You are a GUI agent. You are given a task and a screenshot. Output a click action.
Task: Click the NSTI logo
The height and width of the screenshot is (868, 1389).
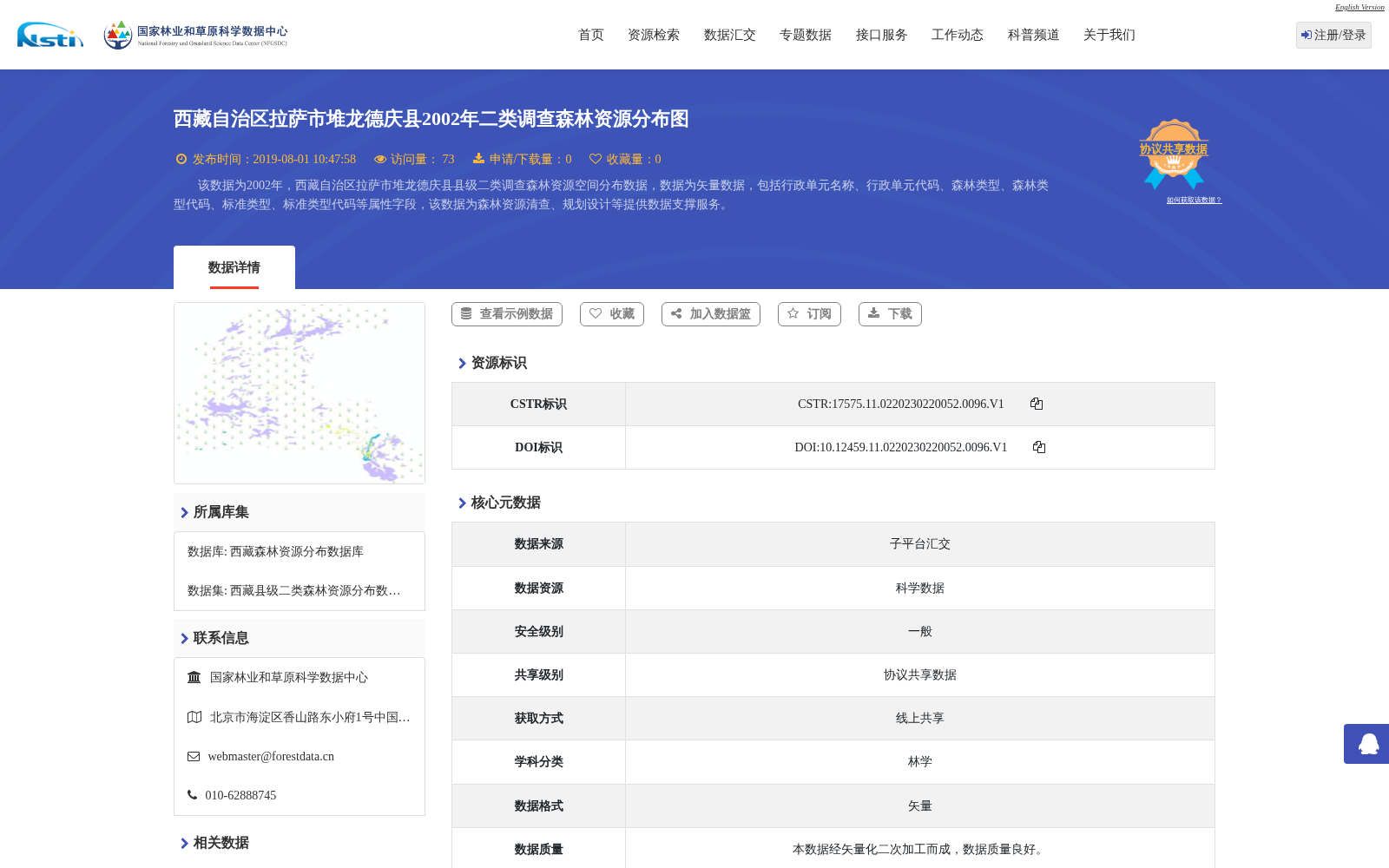coord(50,35)
